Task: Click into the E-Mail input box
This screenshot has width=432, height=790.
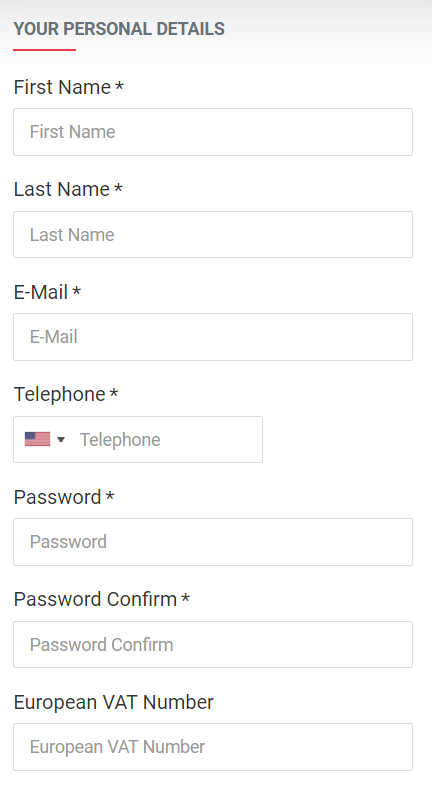Action: click(213, 337)
